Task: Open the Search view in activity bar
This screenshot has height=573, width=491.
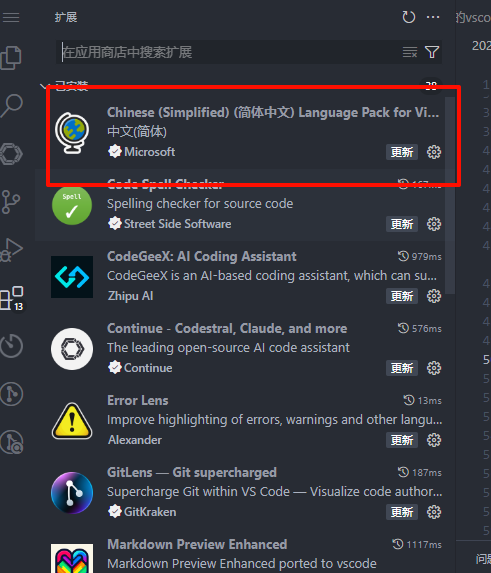Action: [x=11, y=106]
